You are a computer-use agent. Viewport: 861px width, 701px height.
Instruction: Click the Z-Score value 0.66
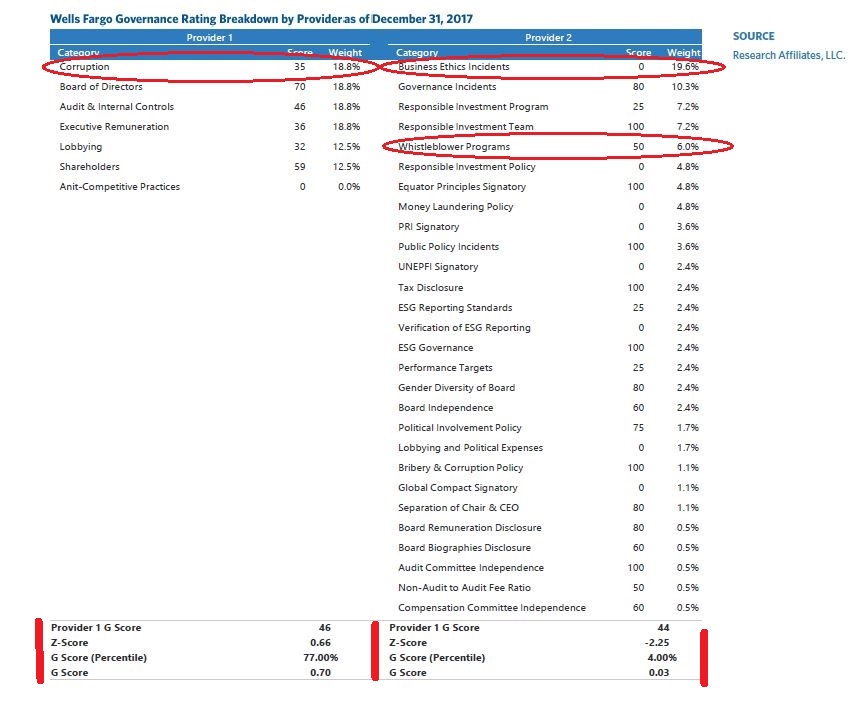coord(320,643)
